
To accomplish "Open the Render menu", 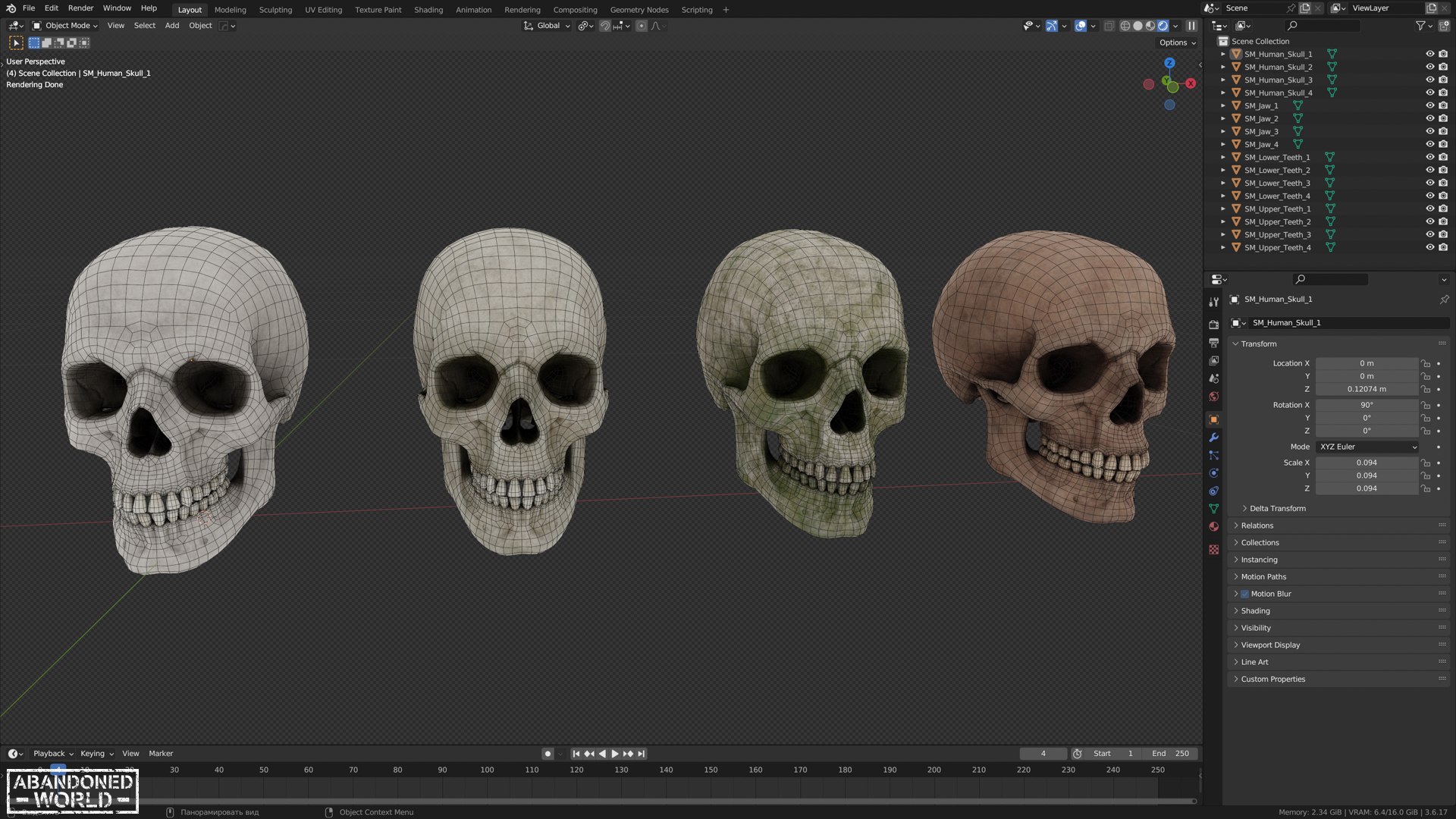I will point(80,8).
